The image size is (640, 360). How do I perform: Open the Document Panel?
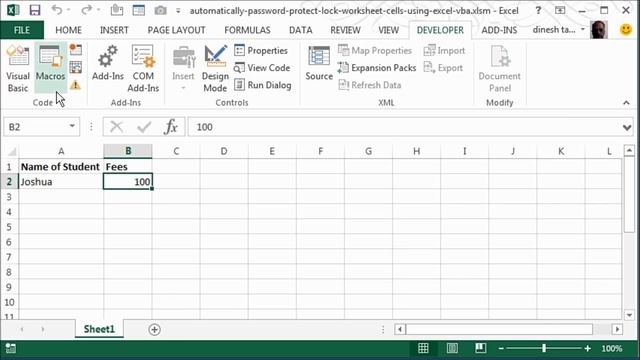coord(500,68)
